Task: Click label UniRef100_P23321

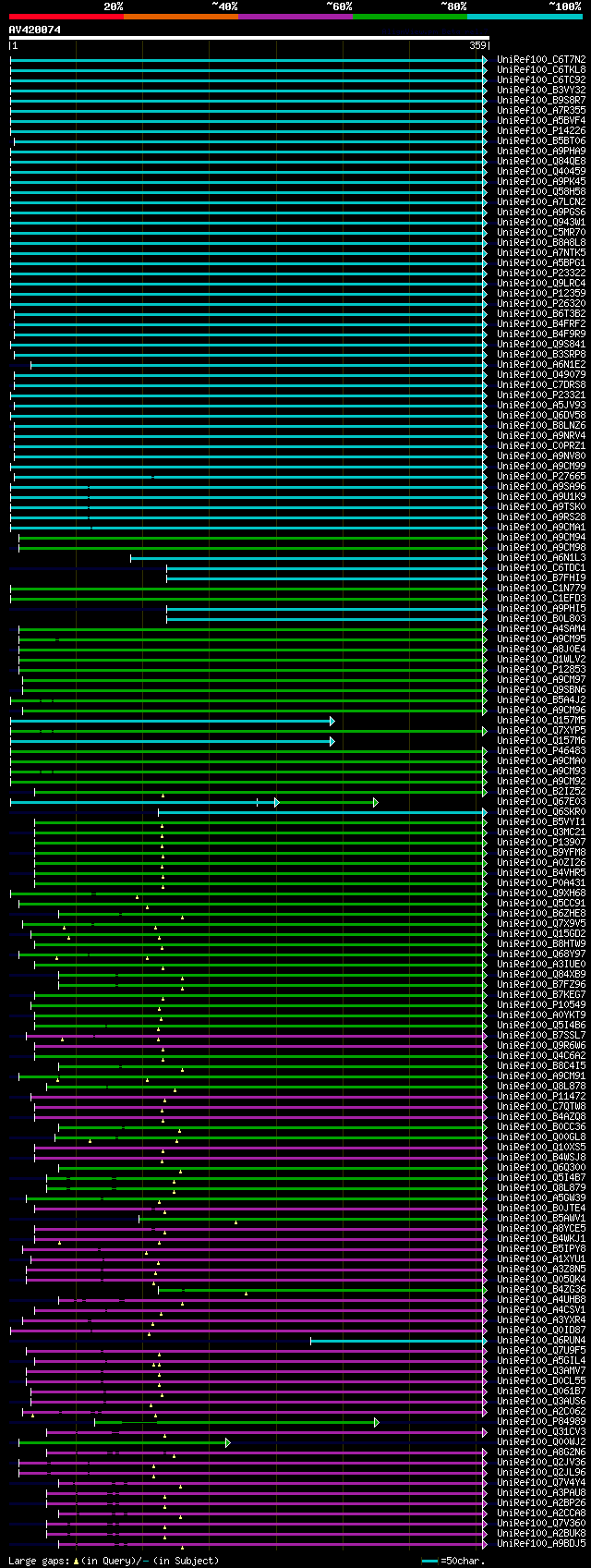Action: tap(541, 395)
